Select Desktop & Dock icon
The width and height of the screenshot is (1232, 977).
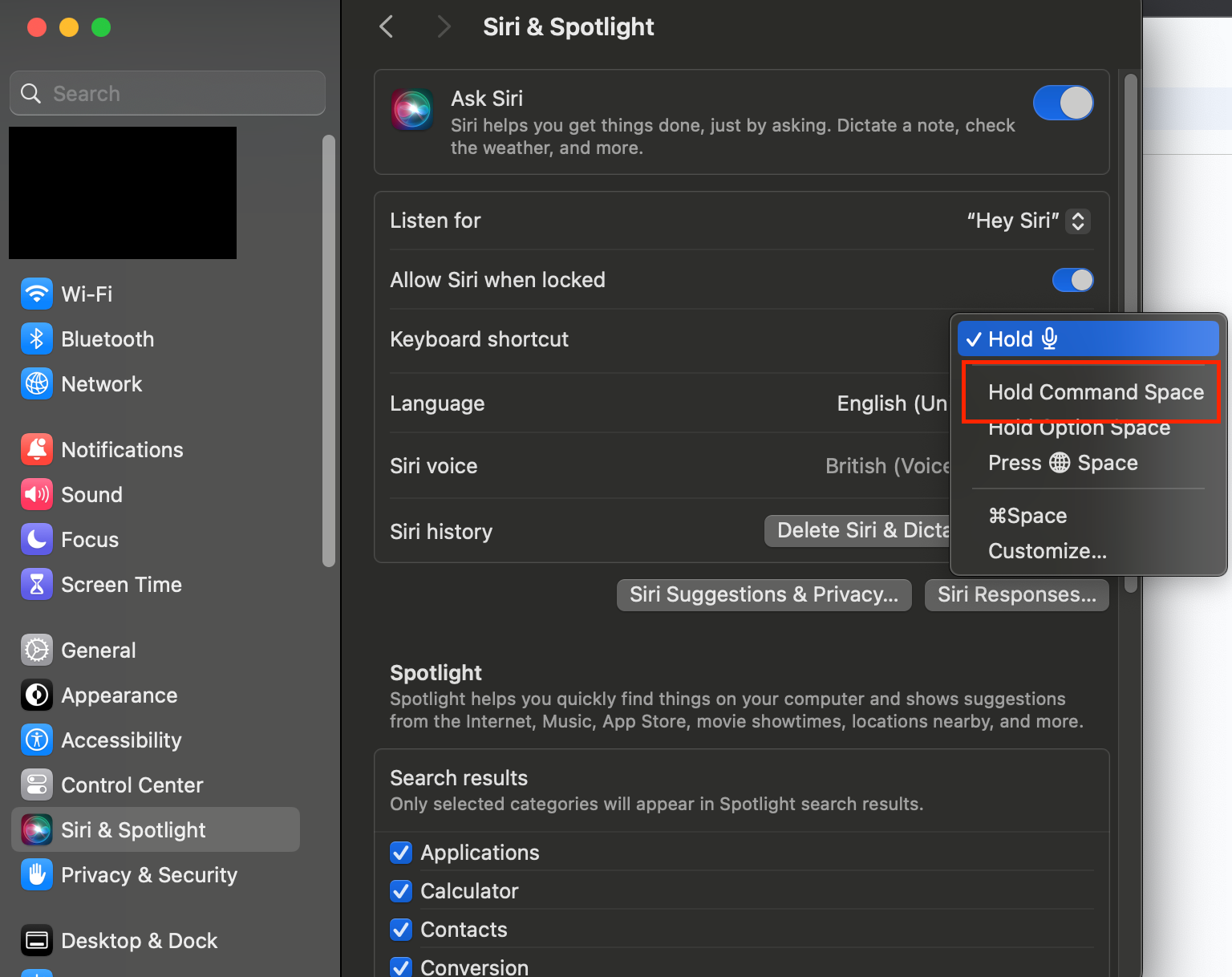point(37,941)
